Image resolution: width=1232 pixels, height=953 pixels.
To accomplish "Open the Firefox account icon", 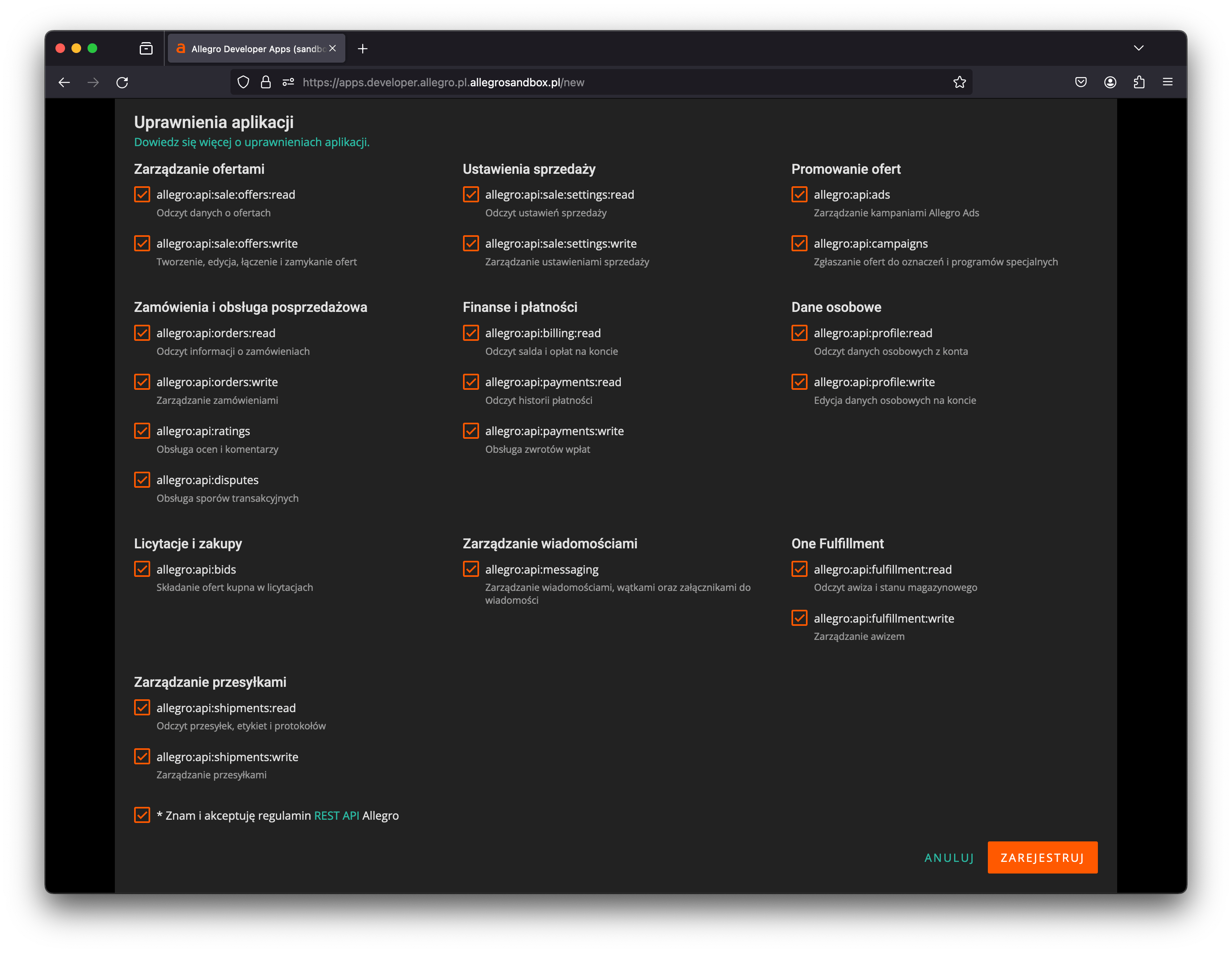I will point(1110,82).
